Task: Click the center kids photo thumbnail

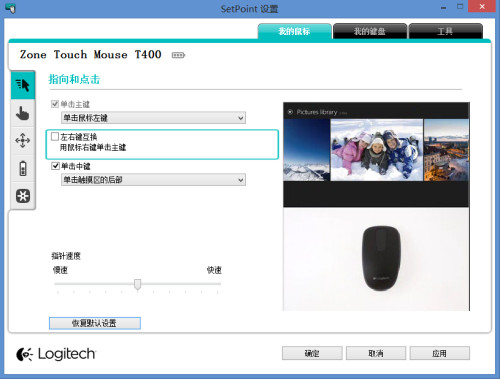Action: [376, 150]
